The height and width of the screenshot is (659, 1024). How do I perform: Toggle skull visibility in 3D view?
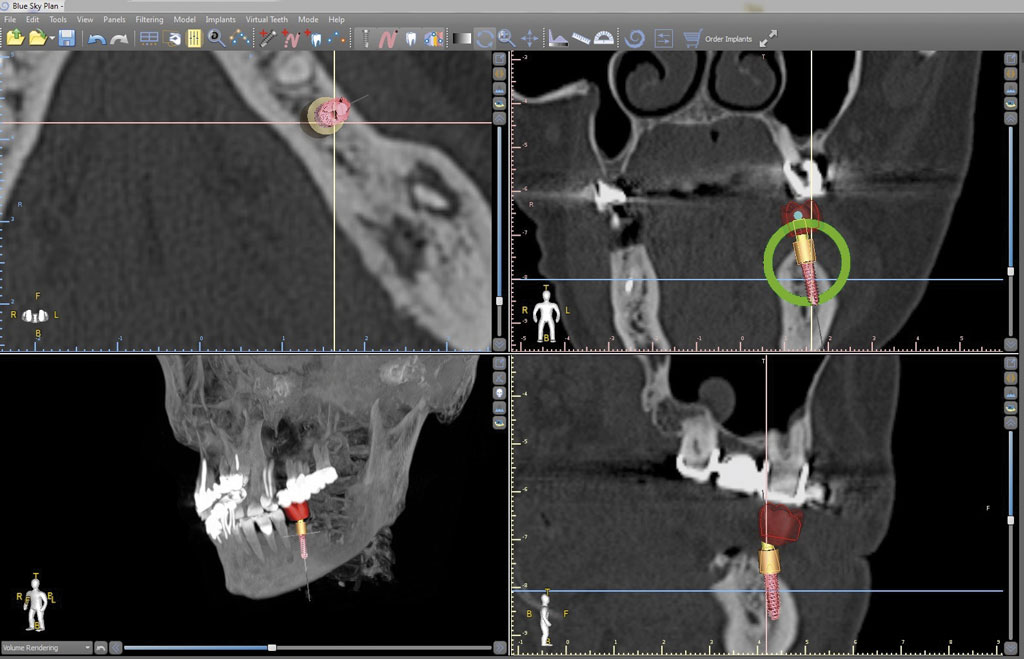(499, 393)
